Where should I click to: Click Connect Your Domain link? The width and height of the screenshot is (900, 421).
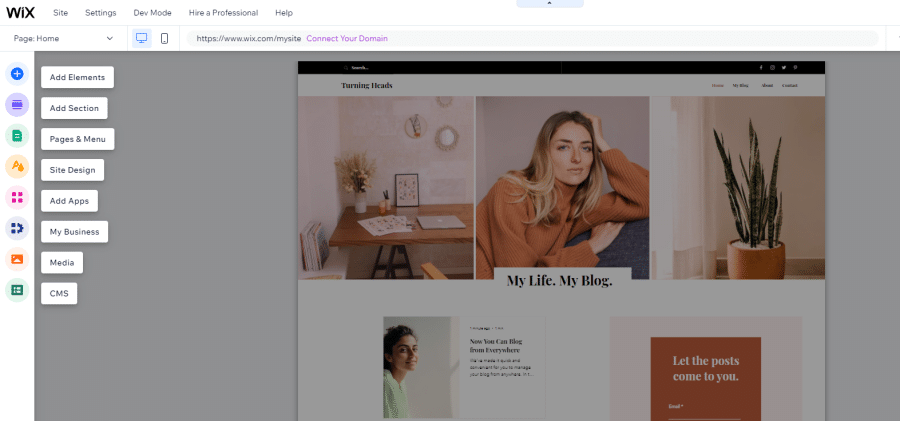(x=347, y=38)
